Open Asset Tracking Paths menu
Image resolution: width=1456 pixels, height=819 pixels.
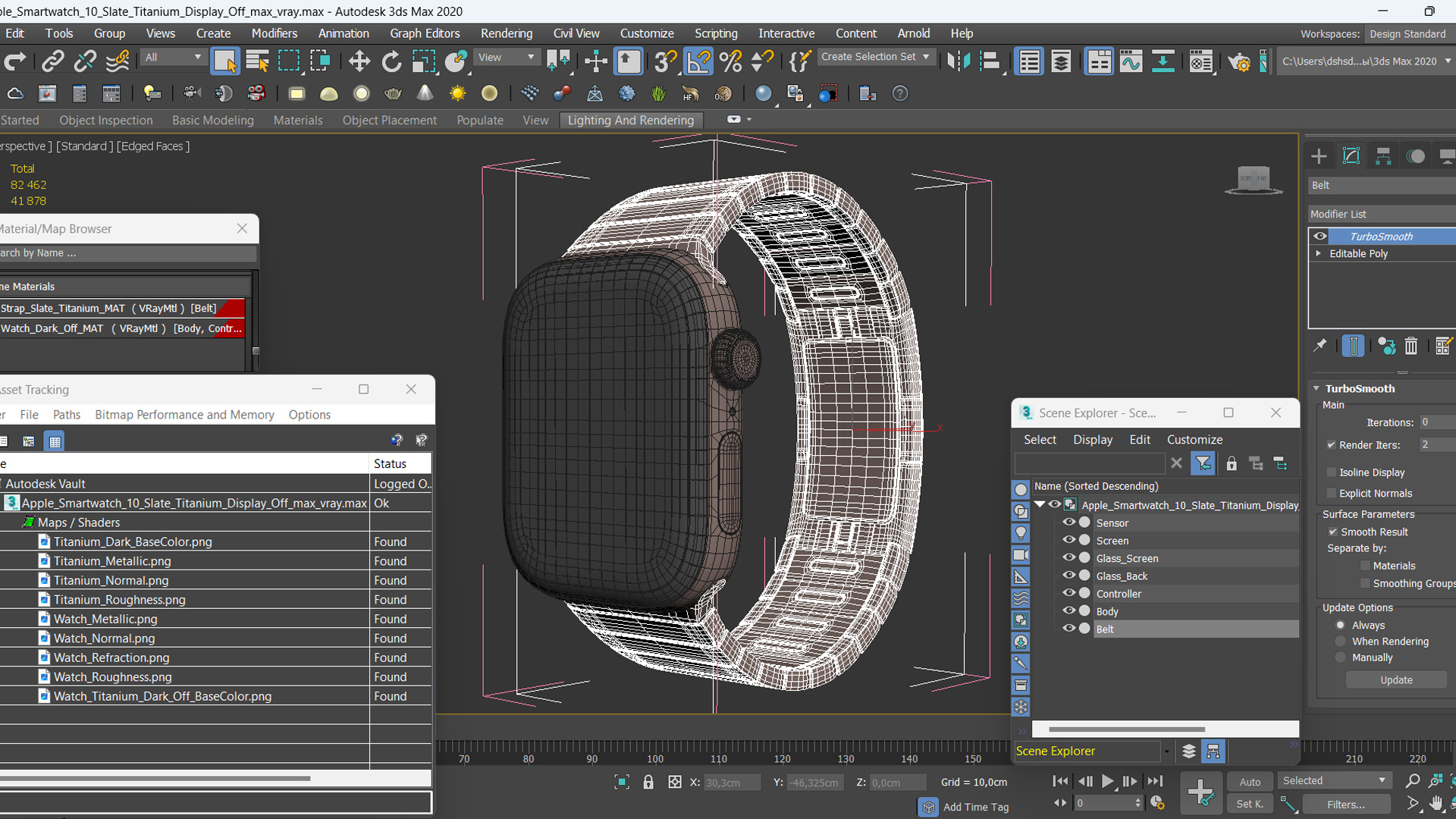tap(67, 415)
